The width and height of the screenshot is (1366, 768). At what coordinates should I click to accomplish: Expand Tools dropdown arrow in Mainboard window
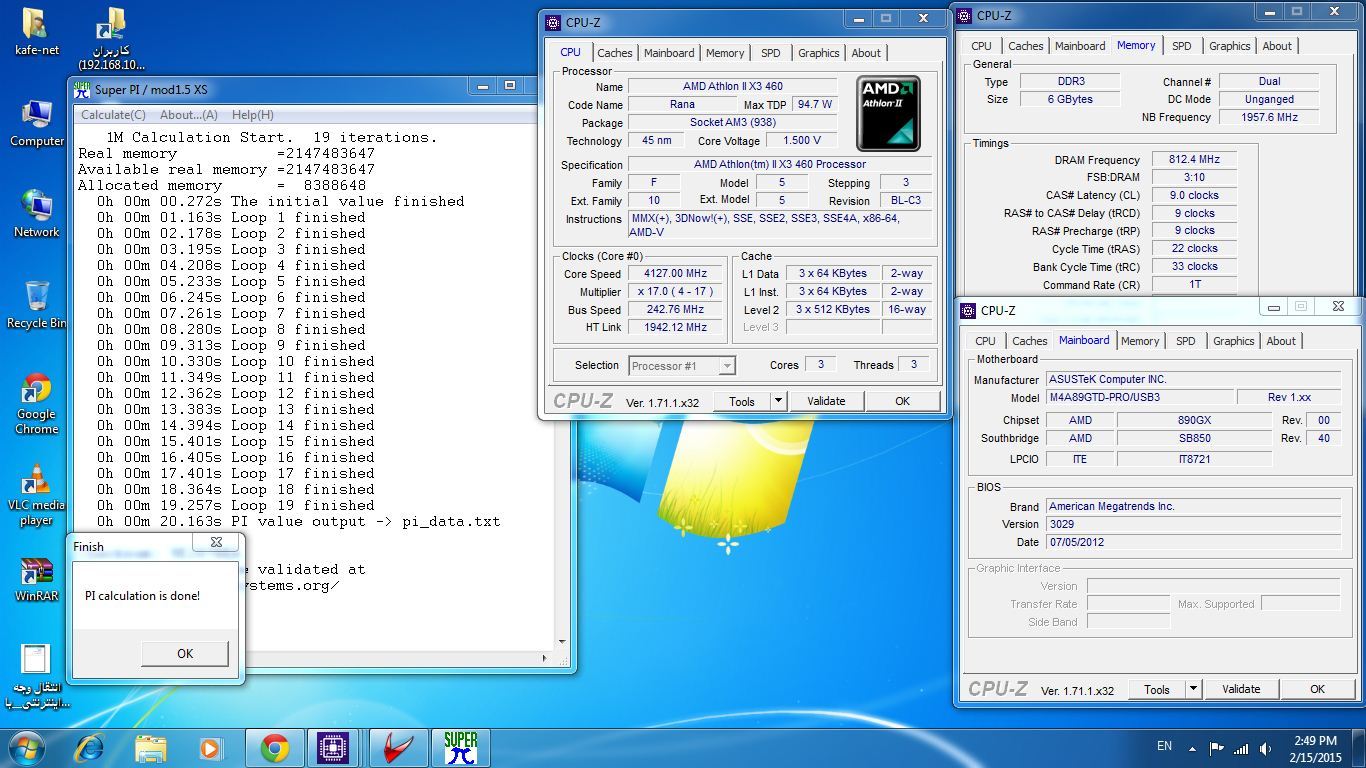pos(1193,689)
